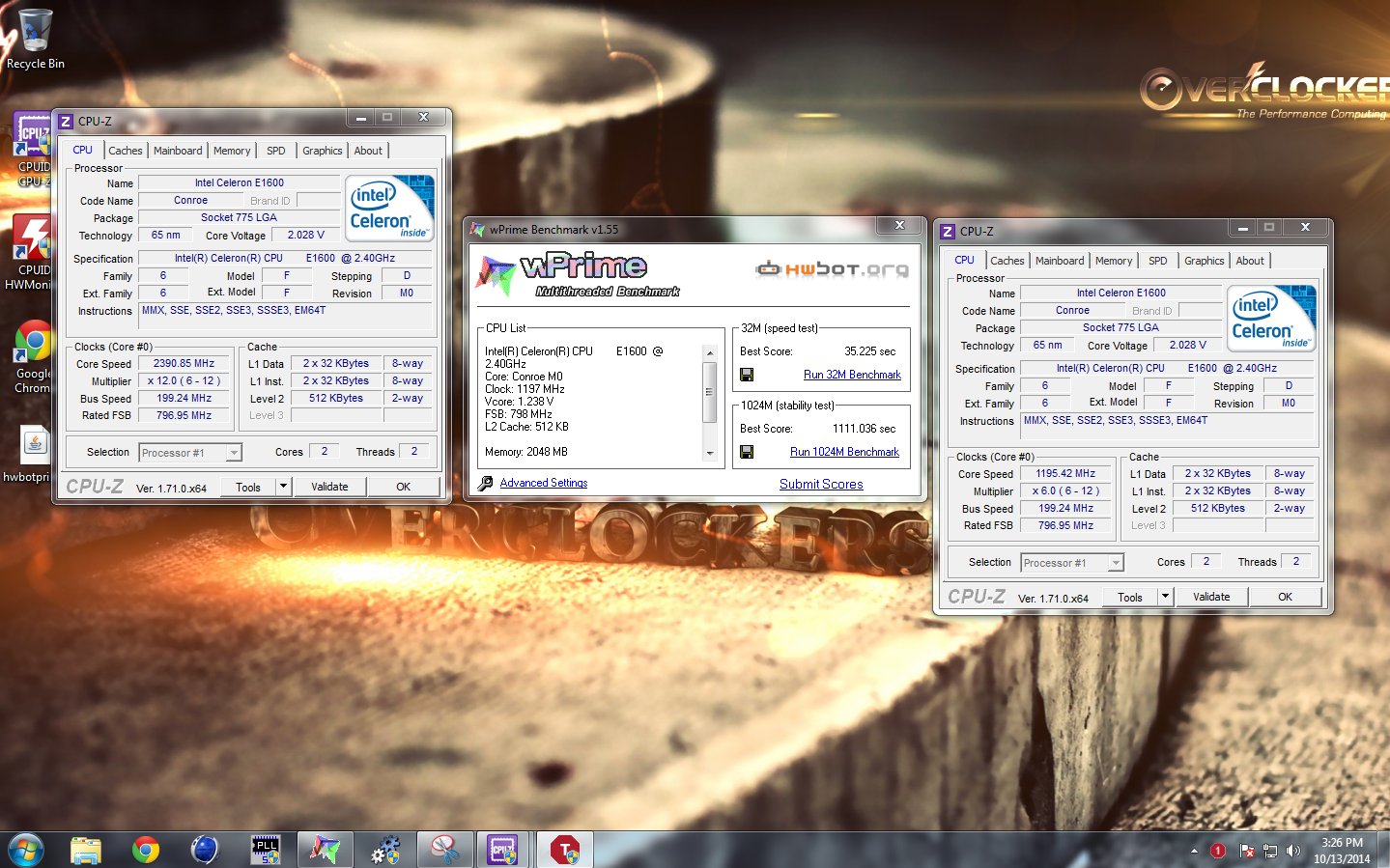This screenshot has width=1390, height=868.
Task: Click the Multiplier value x 12.0 (6 - 12)
Action: point(184,381)
